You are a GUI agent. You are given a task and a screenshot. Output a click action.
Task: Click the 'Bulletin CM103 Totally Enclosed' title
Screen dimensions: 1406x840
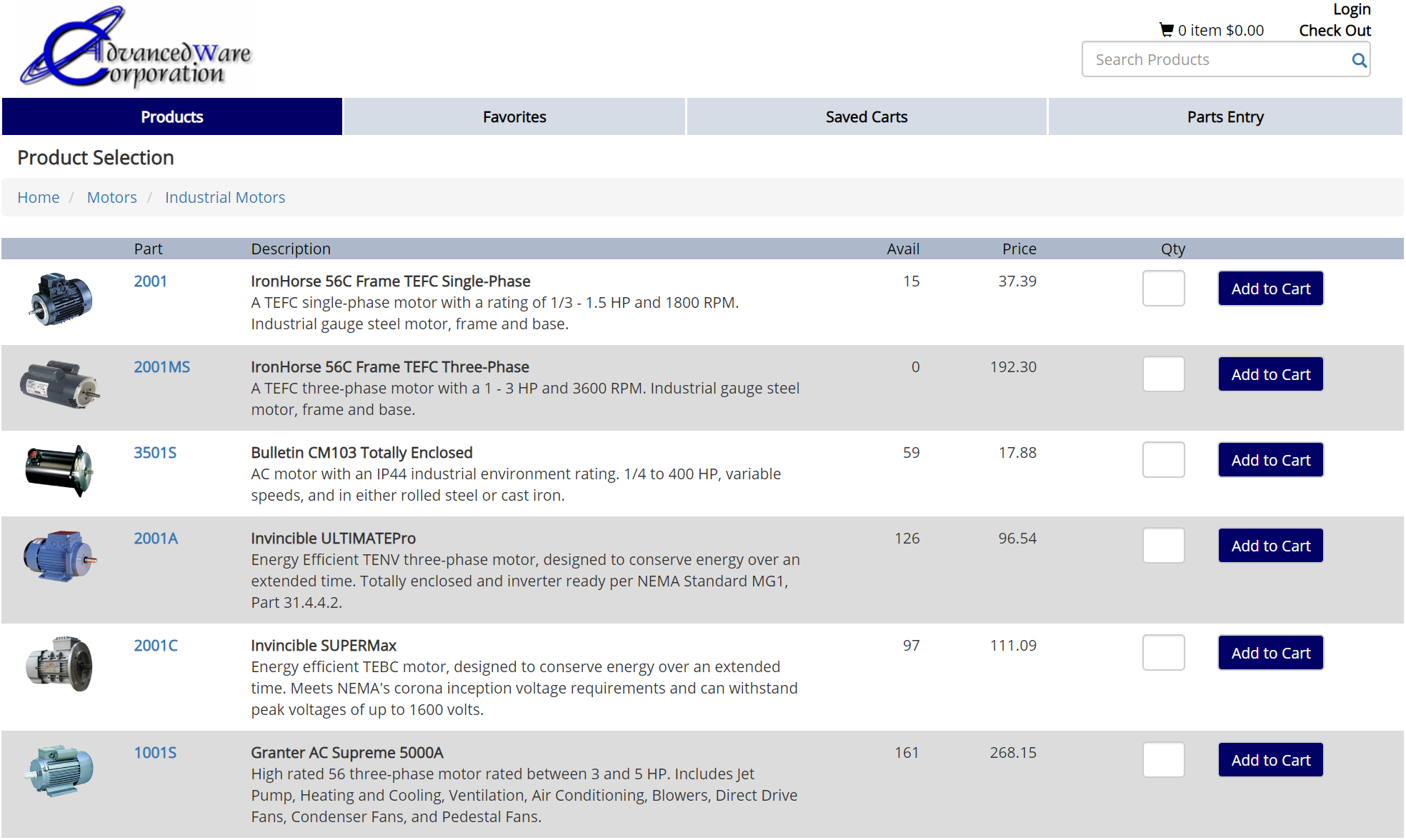362,453
